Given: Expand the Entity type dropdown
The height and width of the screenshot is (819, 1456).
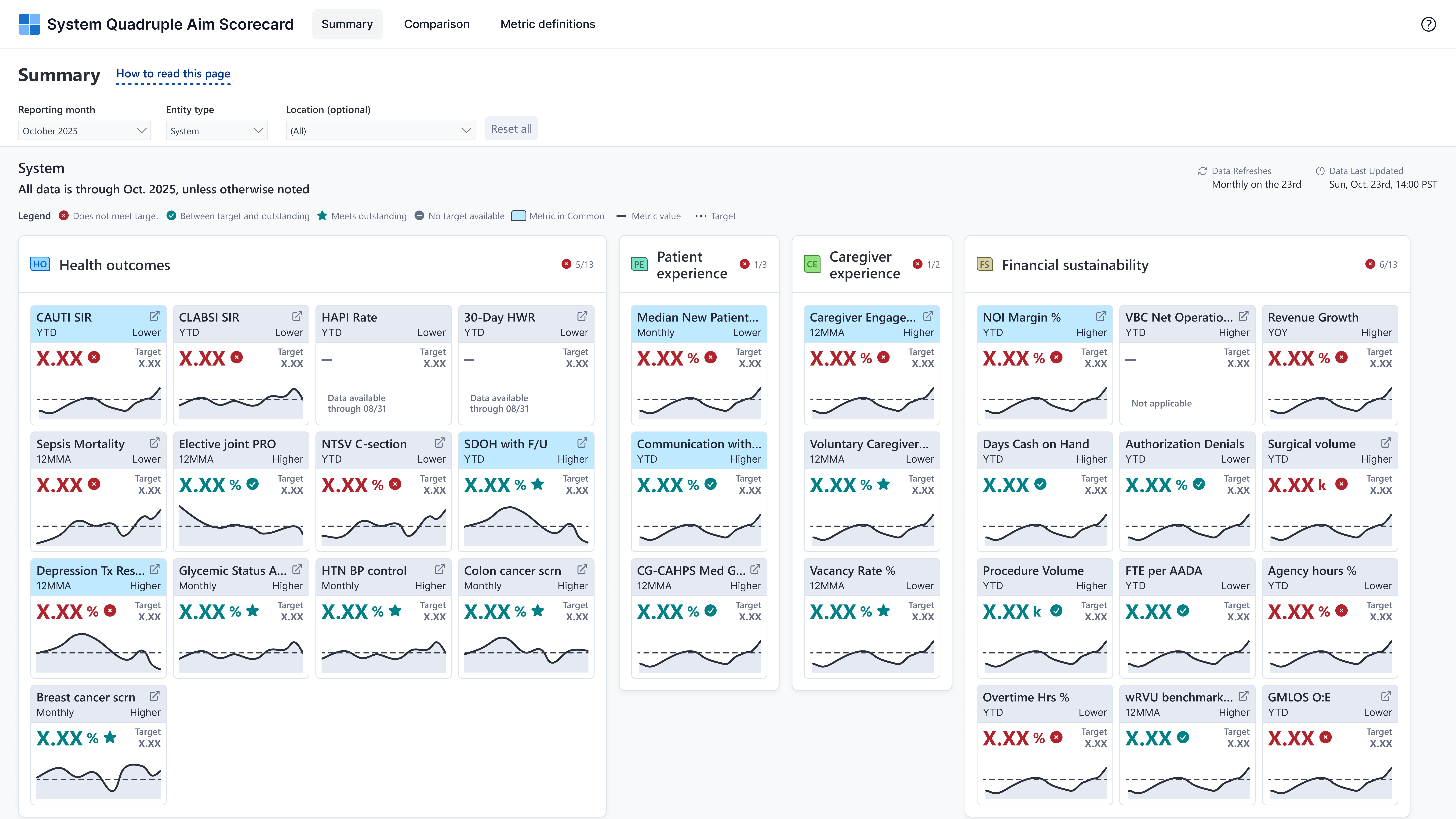Looking at the screenshot, I should click(x=217, y=131).
